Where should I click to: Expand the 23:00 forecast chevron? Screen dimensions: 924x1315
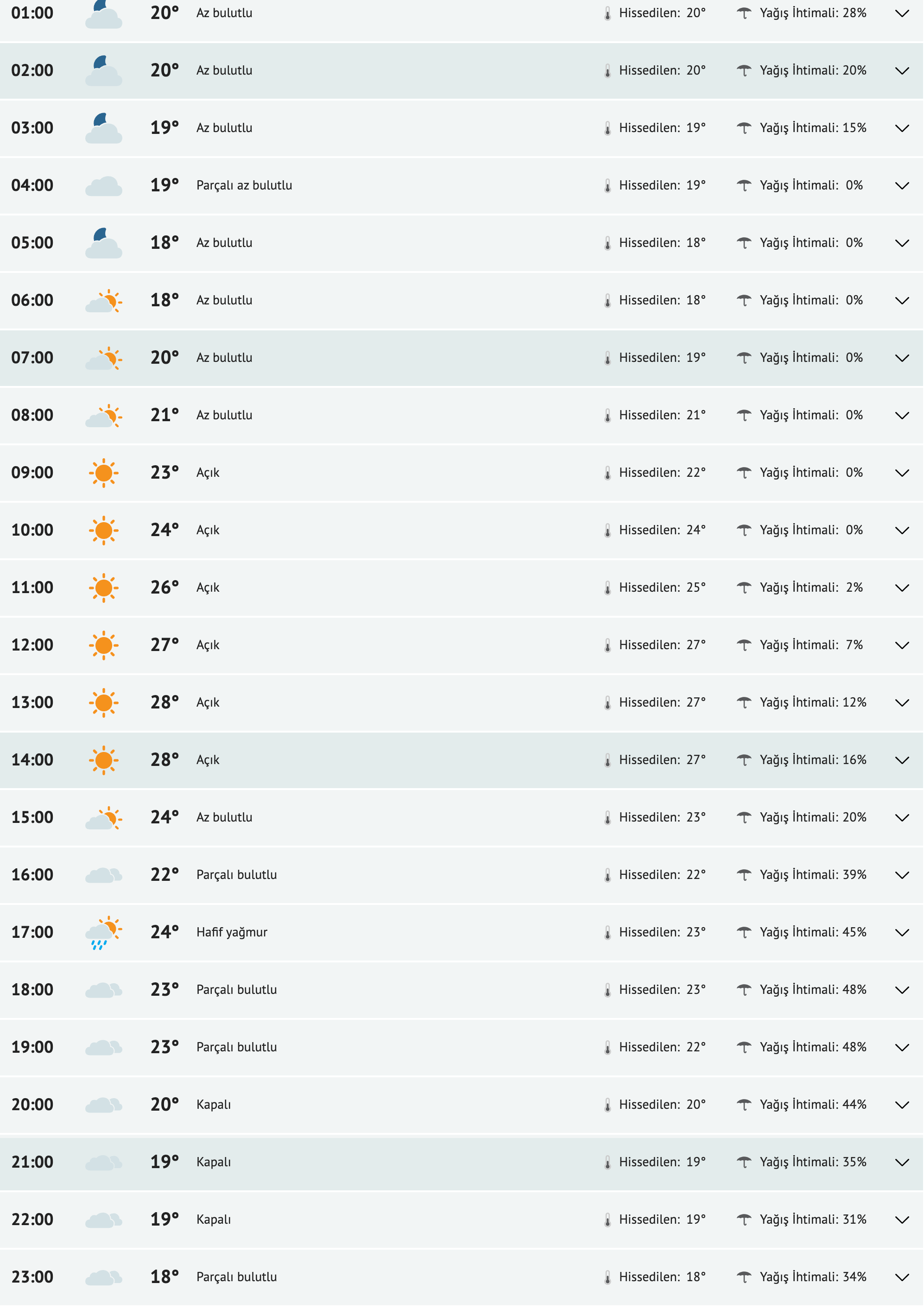click(x=903, y=1278)
